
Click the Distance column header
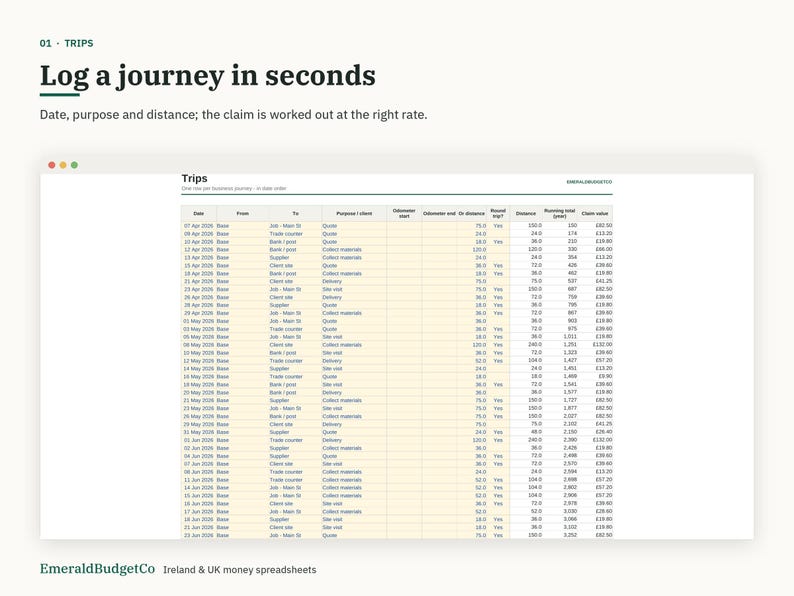(x=526, y=214)
